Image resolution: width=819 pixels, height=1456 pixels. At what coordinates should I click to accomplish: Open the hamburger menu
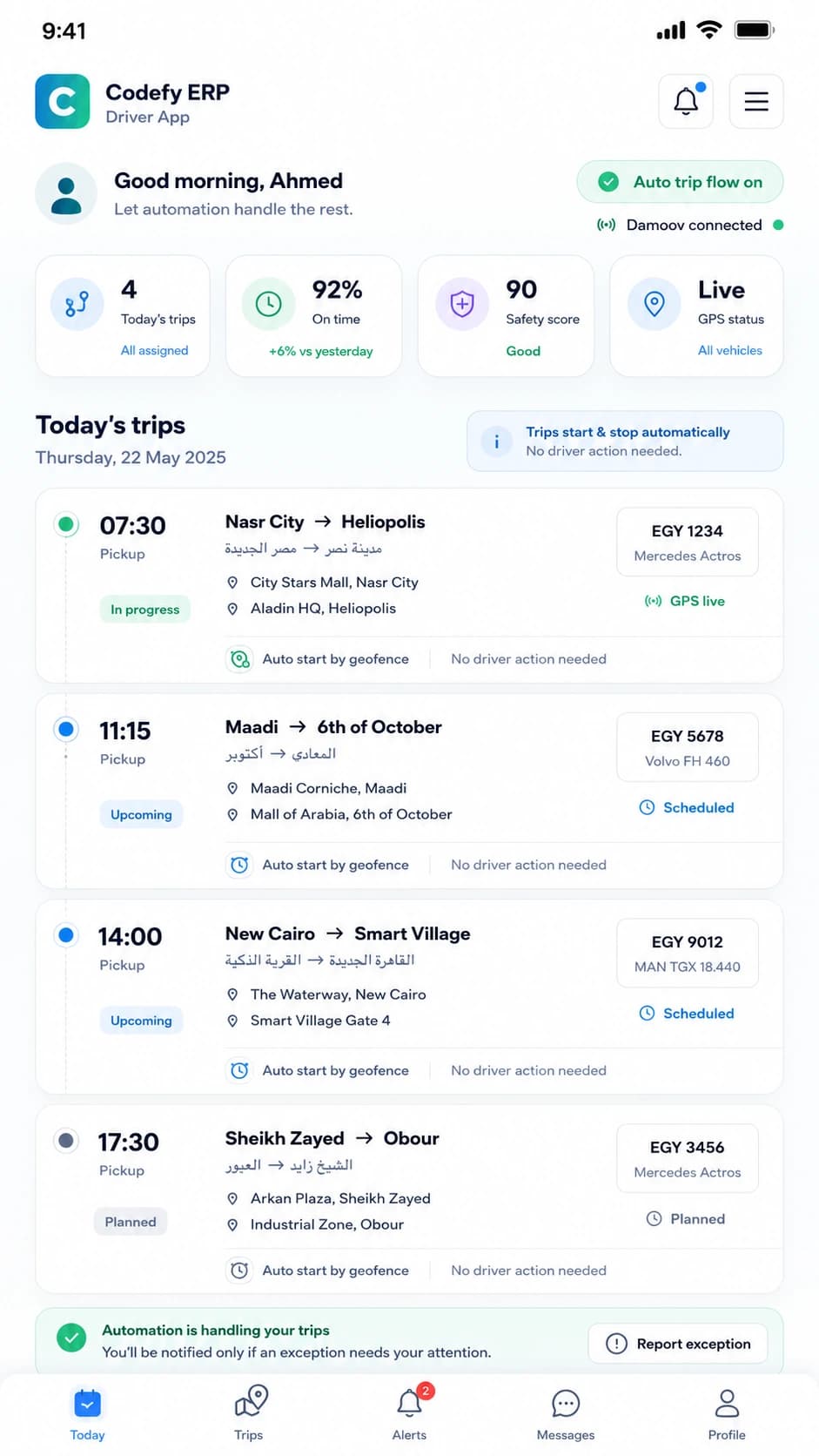click(x=756, y=101)
